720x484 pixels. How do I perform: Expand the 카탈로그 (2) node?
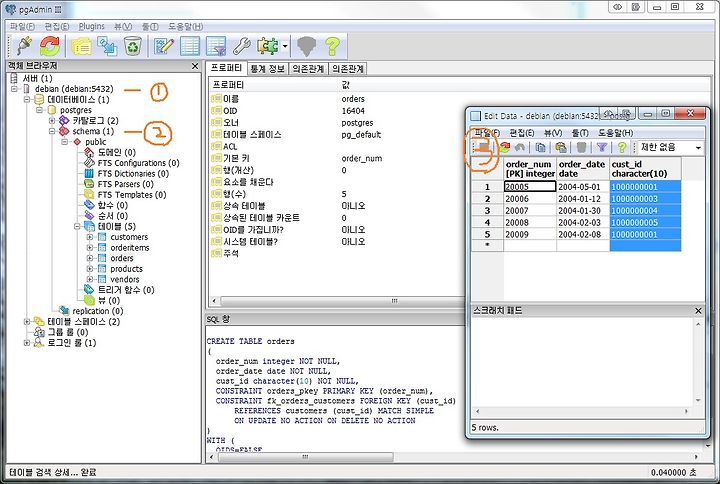tap(52, 121)
